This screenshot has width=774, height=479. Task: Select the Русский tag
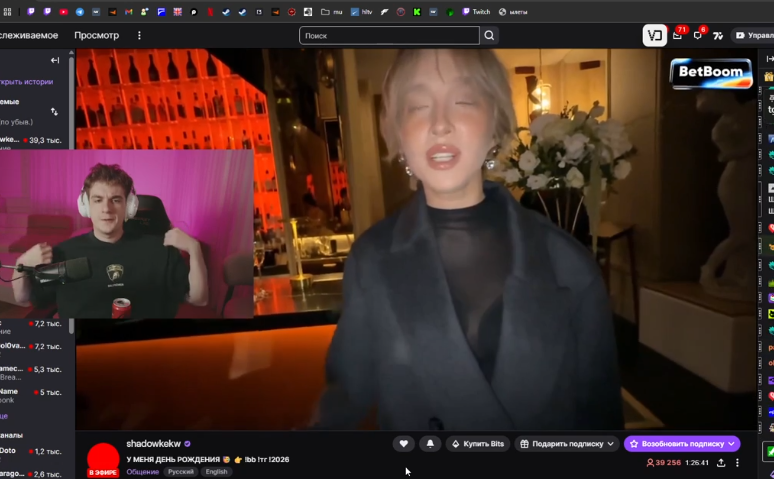pyautogui.click(x=181, y=472)
